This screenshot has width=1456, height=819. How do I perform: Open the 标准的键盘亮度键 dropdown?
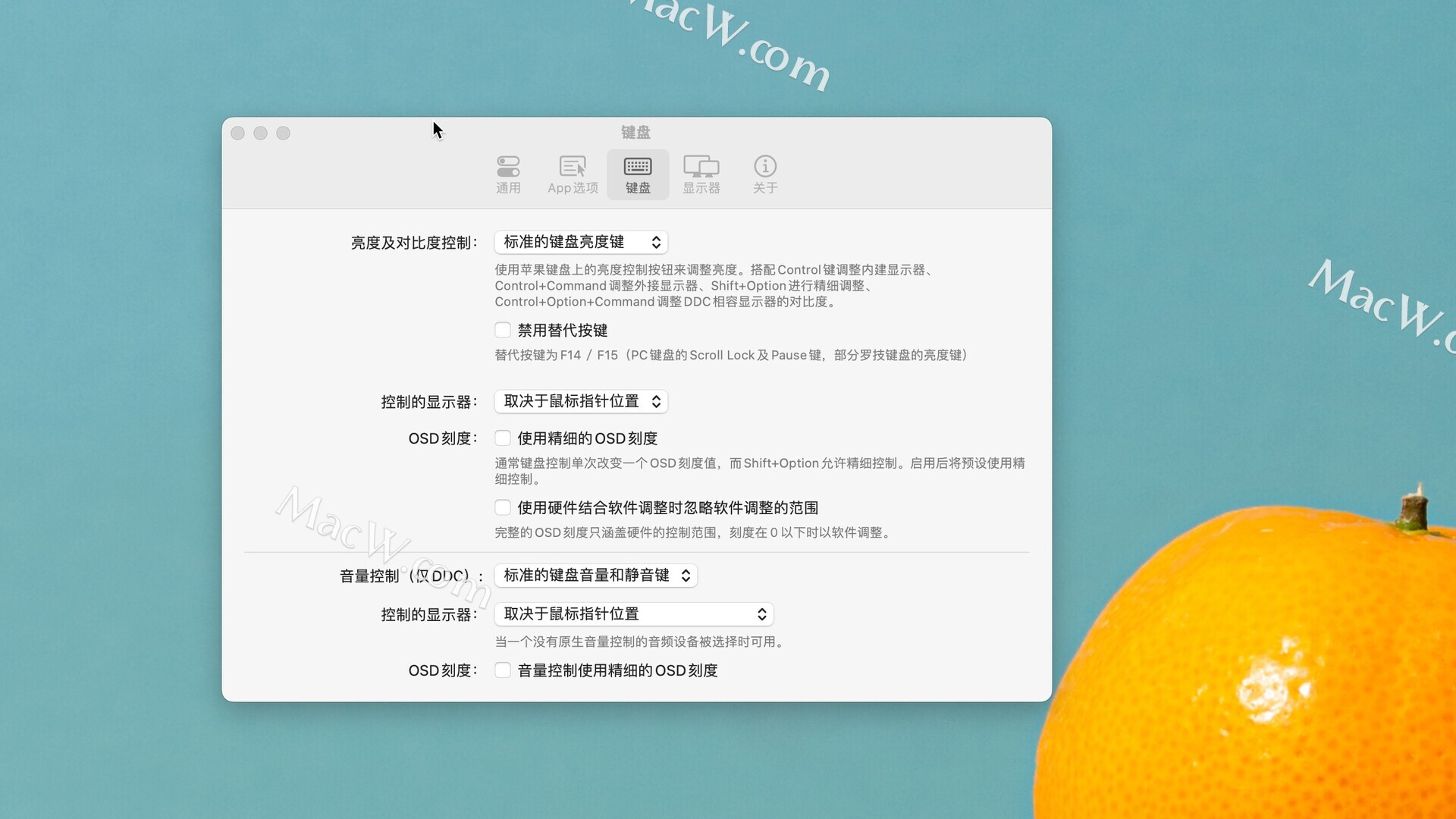[x=581, y=242]
